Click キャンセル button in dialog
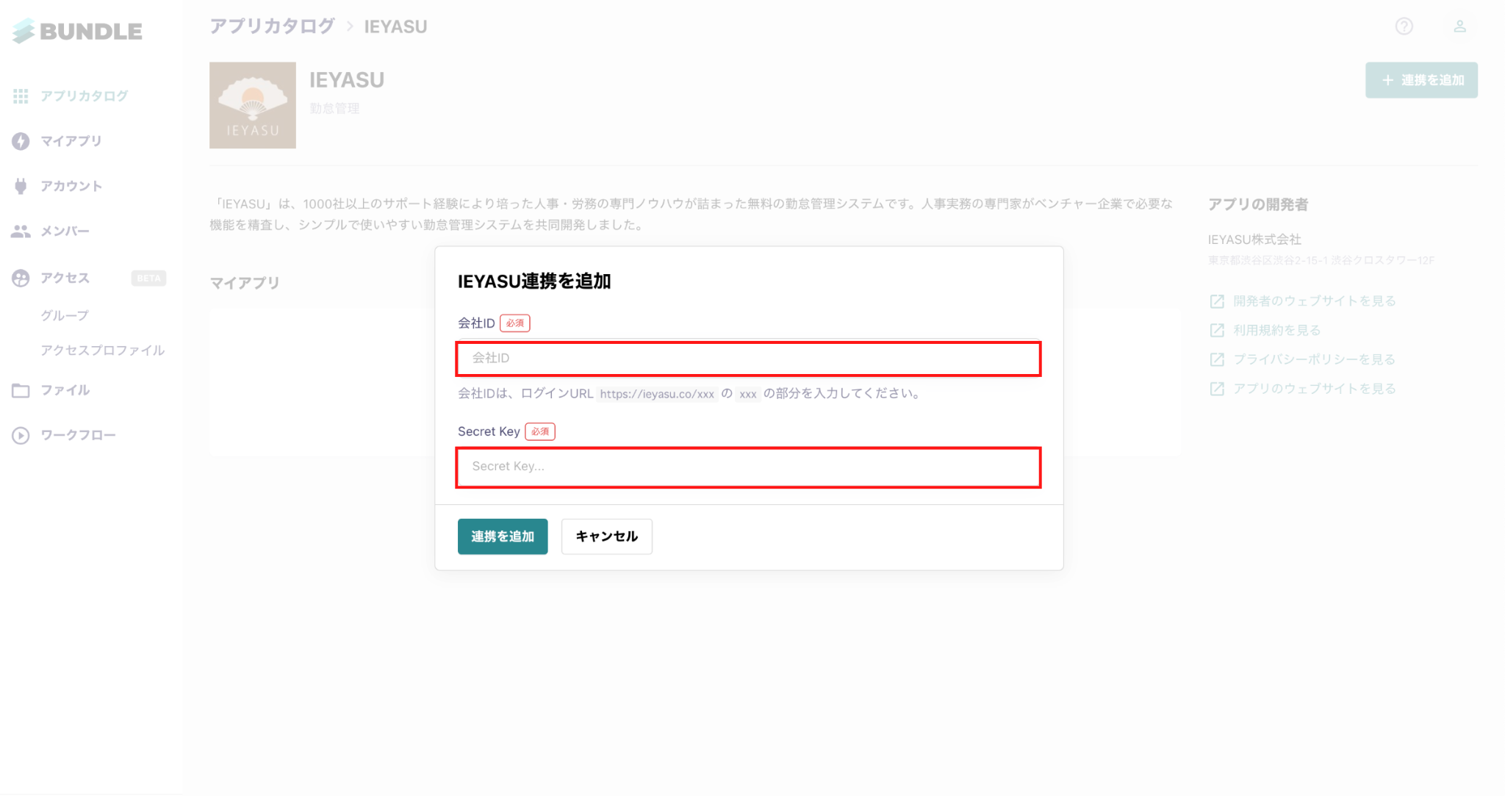Viewport: 1505px width, 812px height. point(606,536)
